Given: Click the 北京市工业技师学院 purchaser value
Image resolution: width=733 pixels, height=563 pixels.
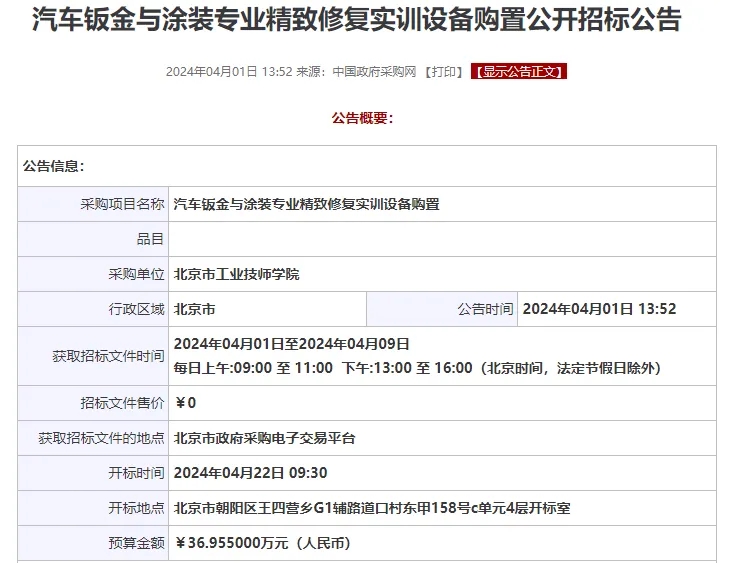Looking at the screenshot, I should click(x=237, y=274).
